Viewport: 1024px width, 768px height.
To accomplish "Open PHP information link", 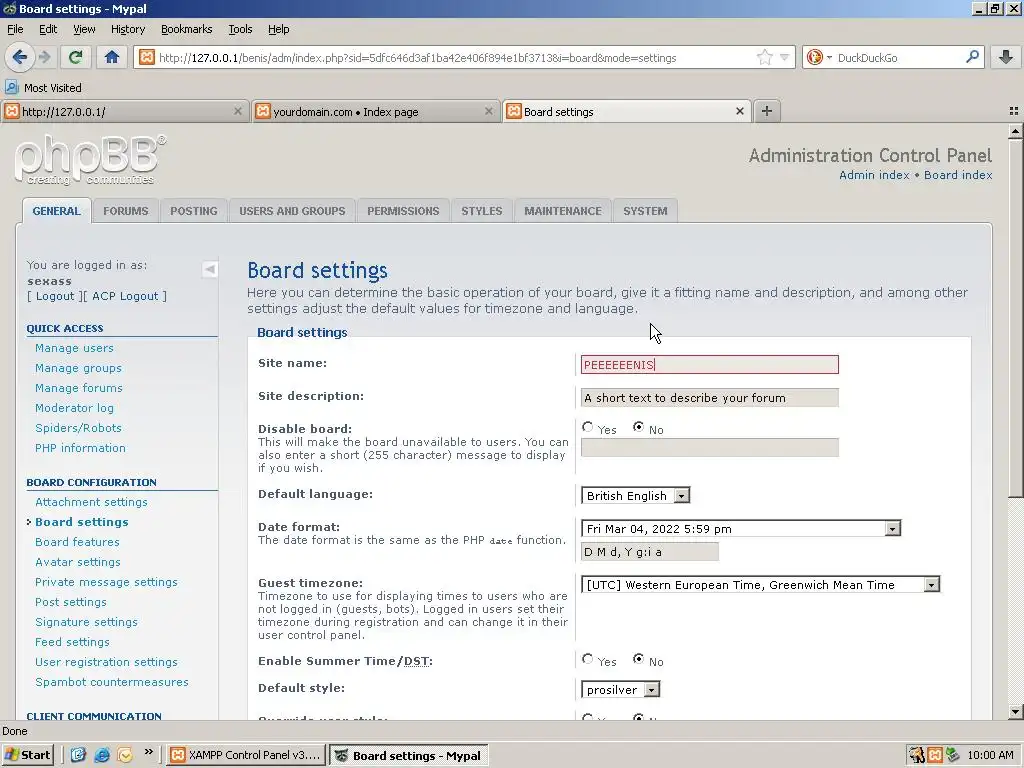I will (80, 448).
